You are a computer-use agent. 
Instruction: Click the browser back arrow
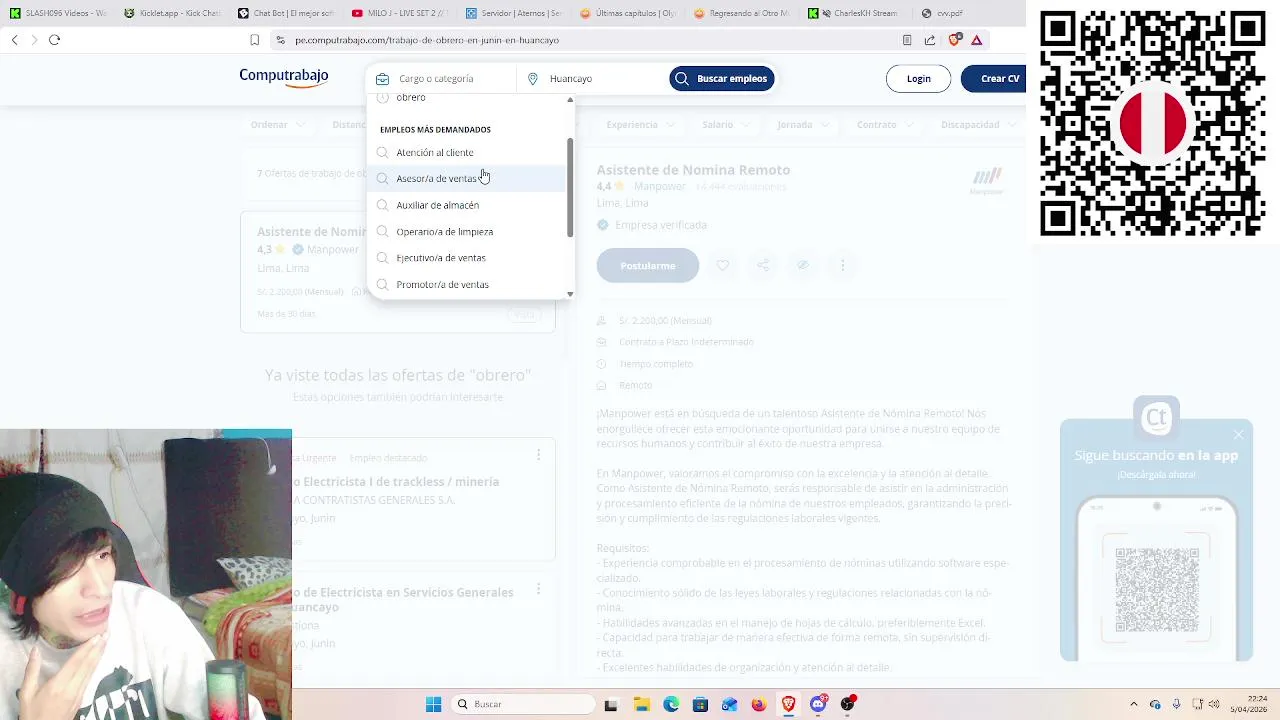click(x=14, y=40)
